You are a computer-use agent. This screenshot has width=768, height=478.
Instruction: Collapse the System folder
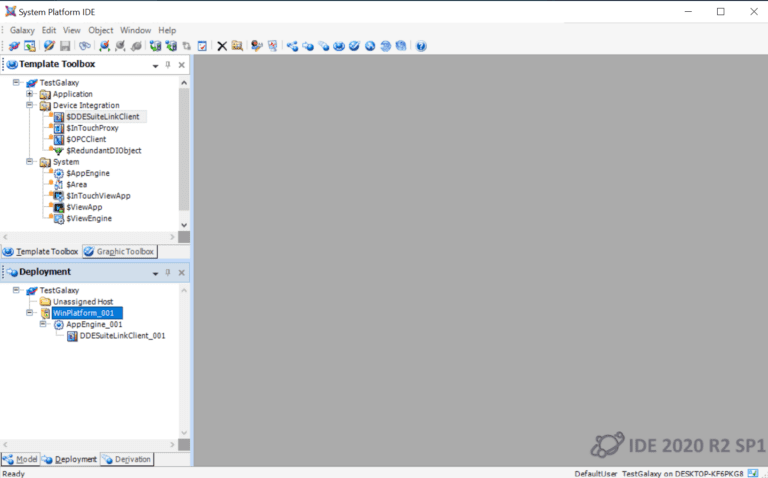[x=29, y=161]
